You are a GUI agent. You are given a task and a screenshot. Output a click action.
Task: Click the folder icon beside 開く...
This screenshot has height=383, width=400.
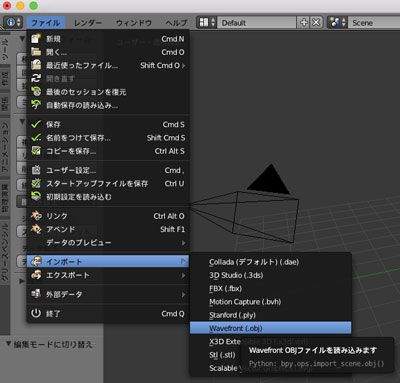tap(36, 52)
